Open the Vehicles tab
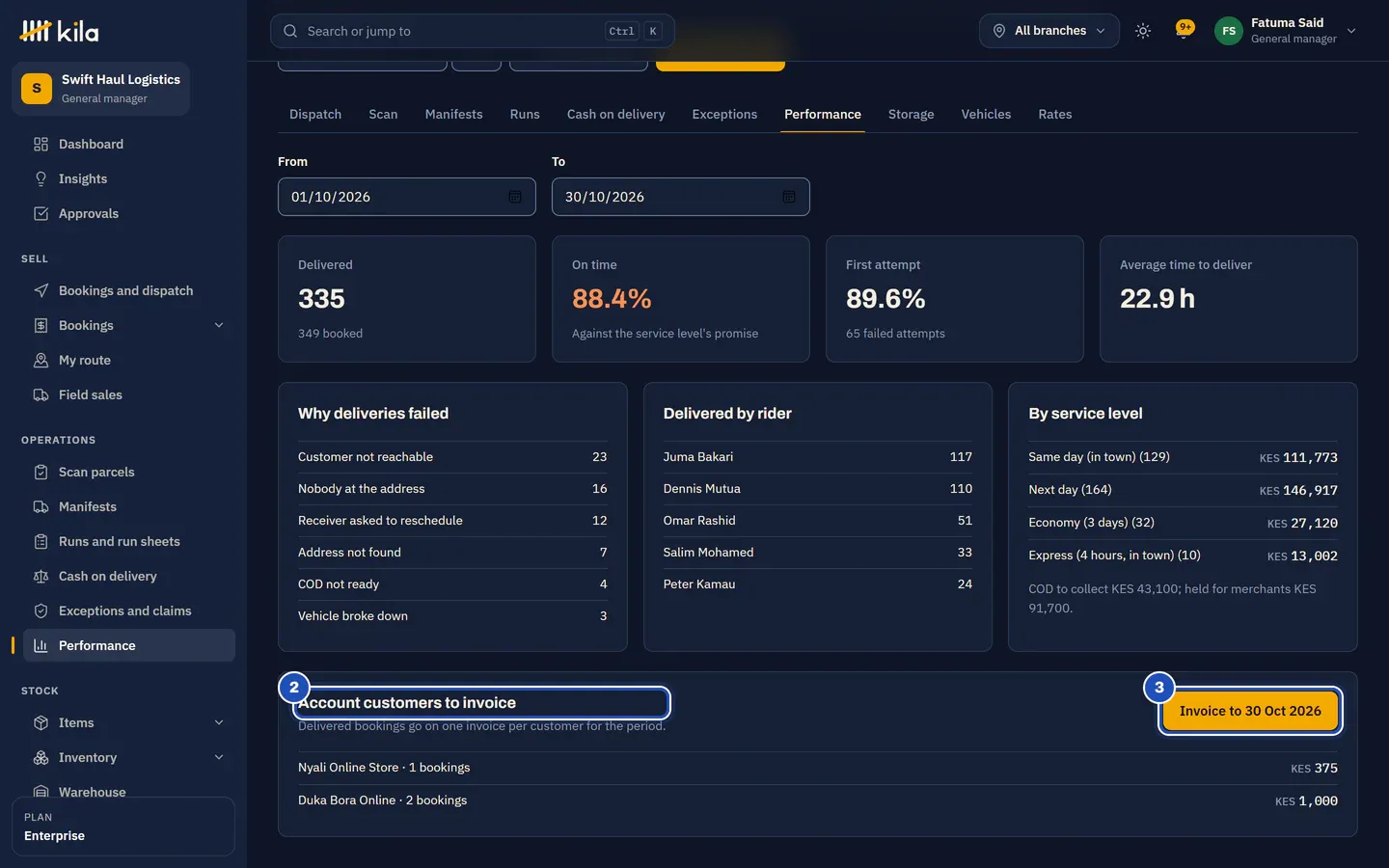The image size is (1389, 868). (x=986, y=114)
